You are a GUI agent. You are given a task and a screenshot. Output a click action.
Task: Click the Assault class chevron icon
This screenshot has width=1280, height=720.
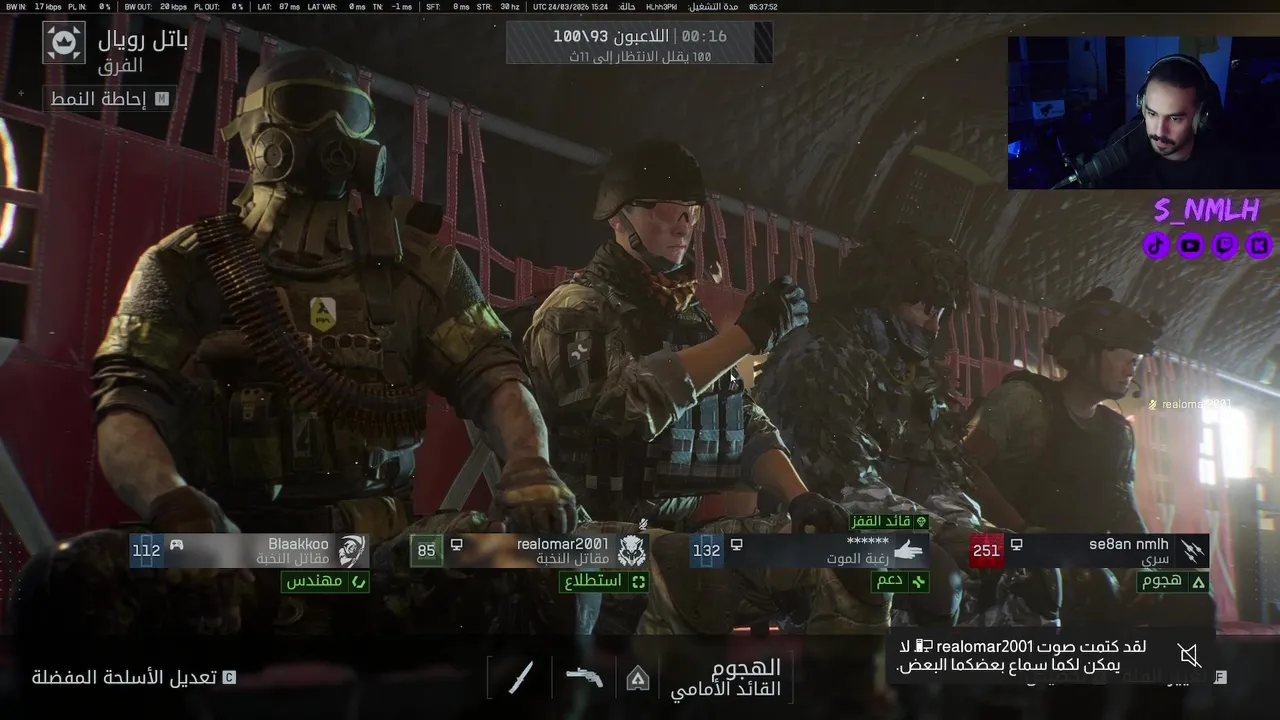click(x=637, y=679)
